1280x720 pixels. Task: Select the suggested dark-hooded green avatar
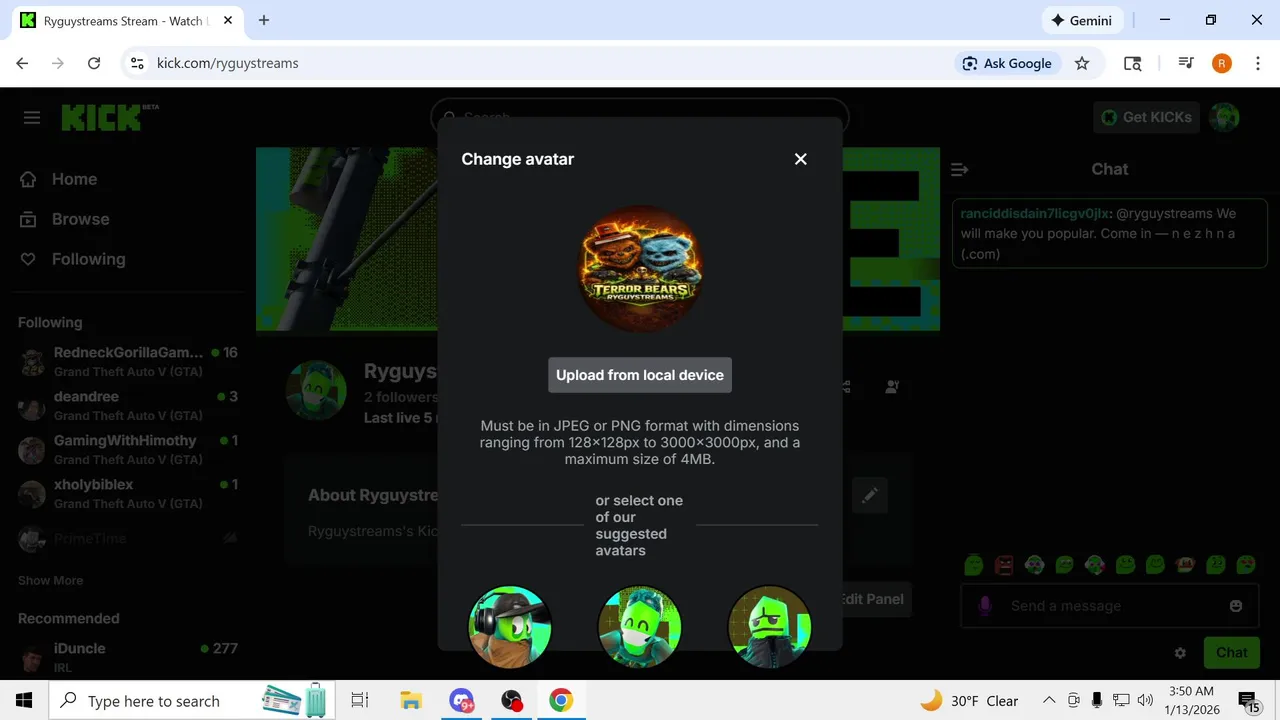point(769,627)
